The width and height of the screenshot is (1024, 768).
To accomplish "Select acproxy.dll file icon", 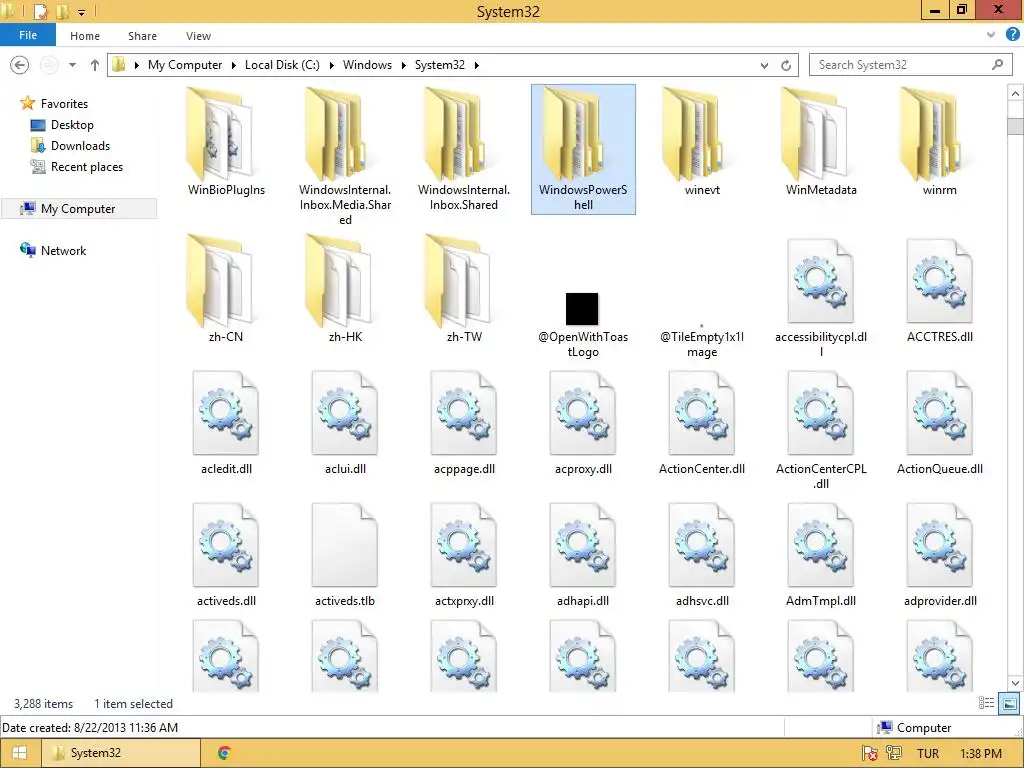I will tap(583, 413).
